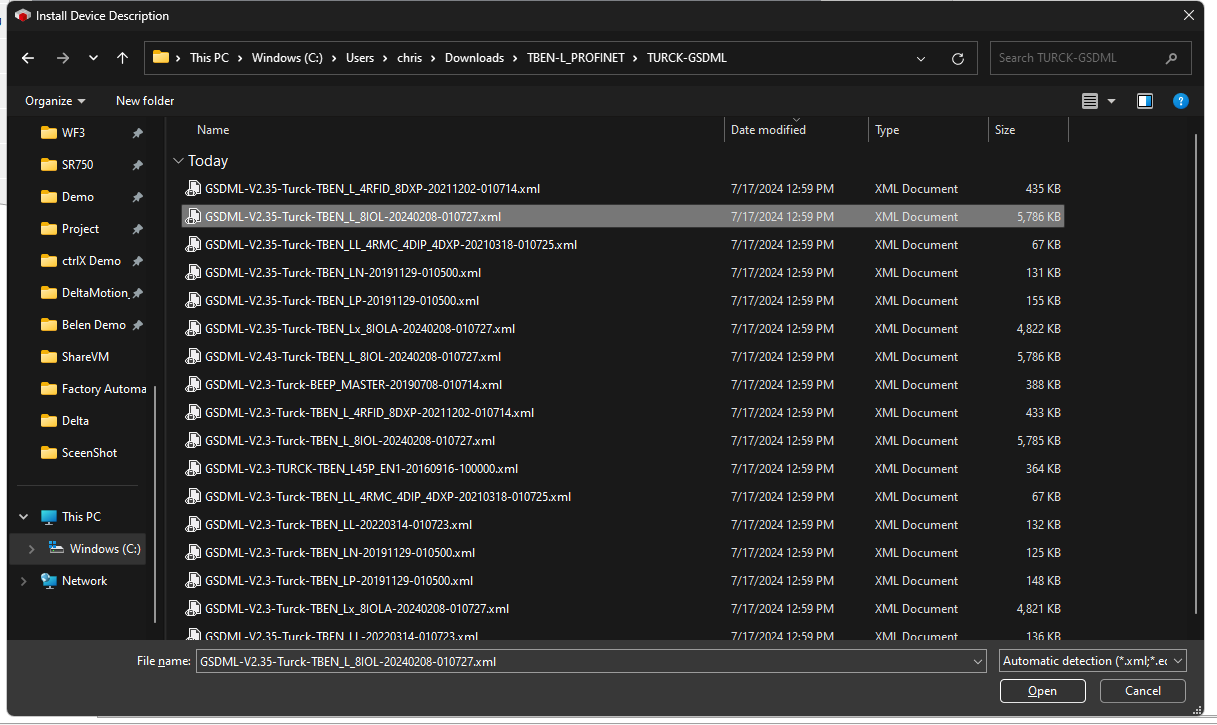Select Network in navigation pane
The image size is (1217, 725).
(x=84, y=581)
